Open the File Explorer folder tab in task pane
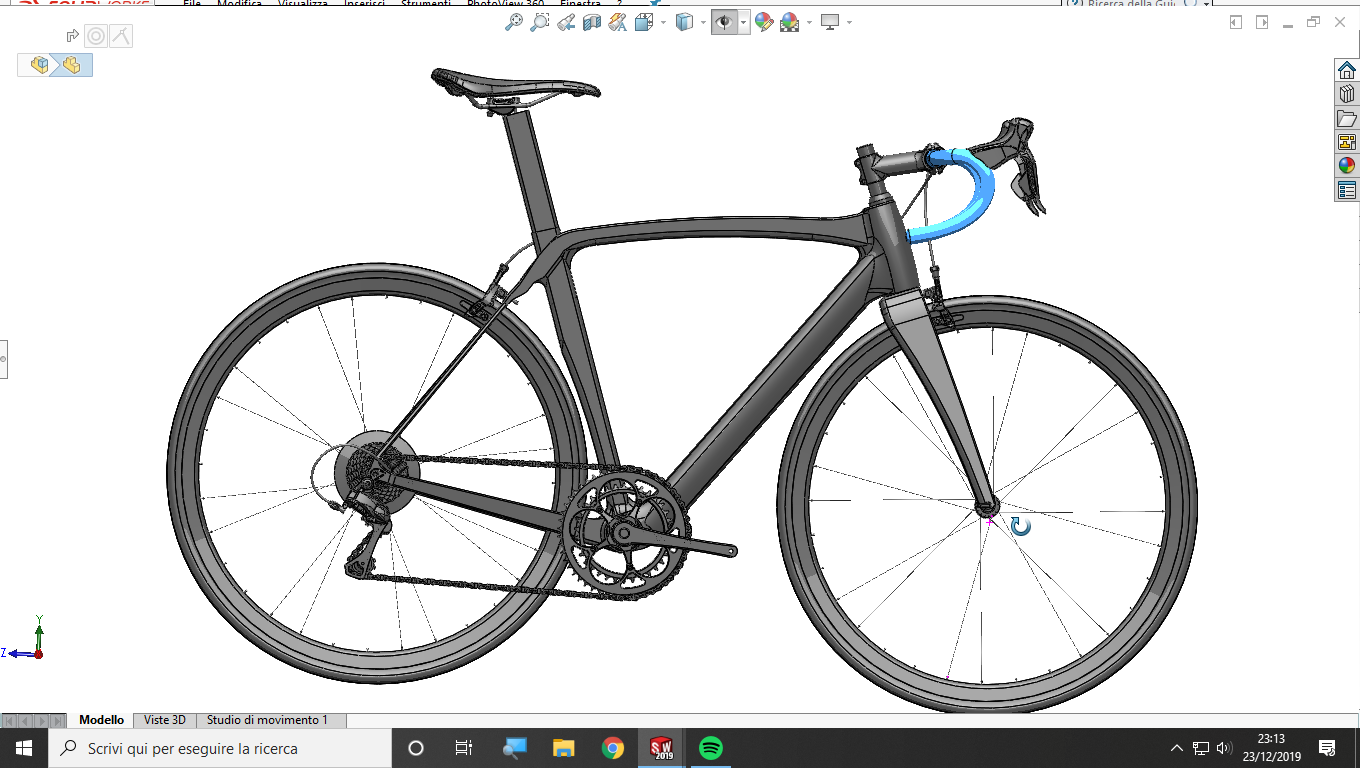This screenshot has height=768, width=1360. pyautogui.click(x=1347, y=118)
